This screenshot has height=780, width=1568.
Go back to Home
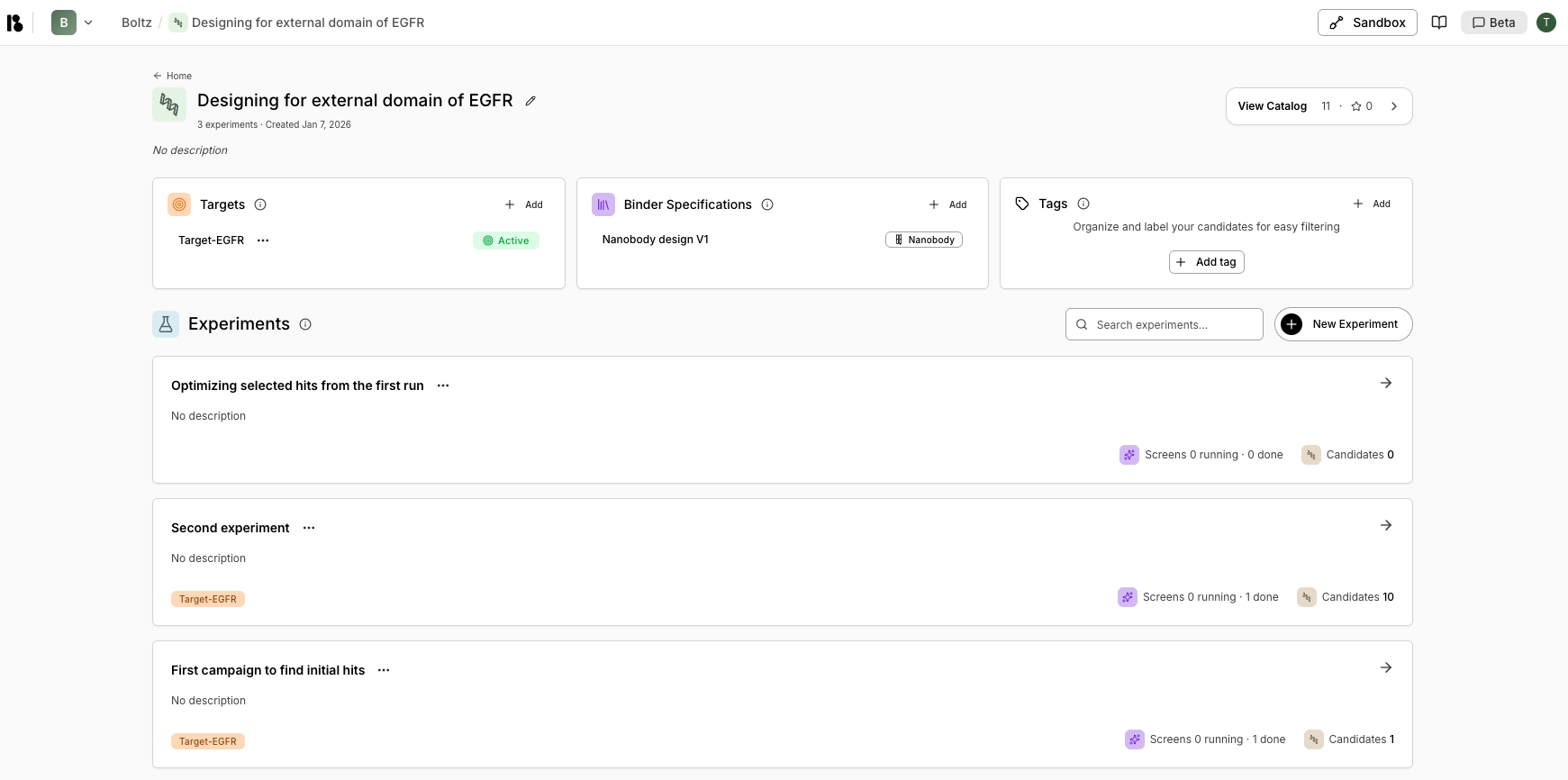coord(172,76)
